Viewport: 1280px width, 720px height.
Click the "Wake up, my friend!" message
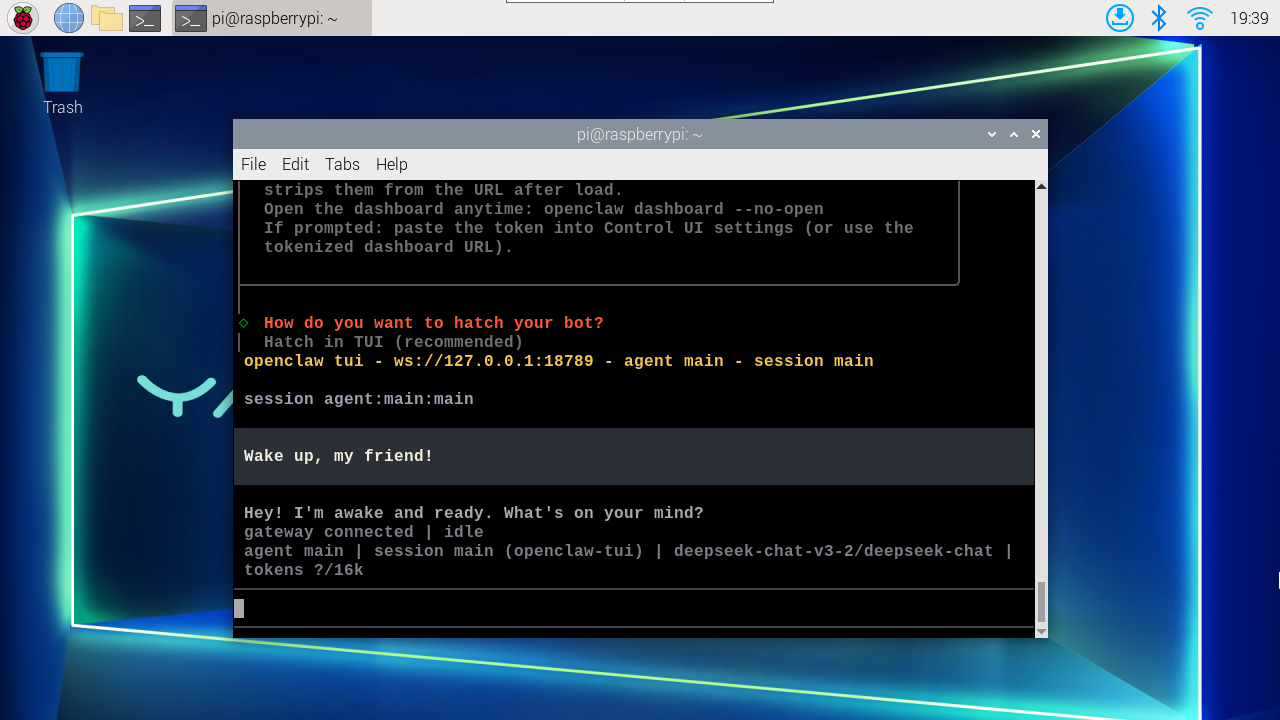pos(339,456)
